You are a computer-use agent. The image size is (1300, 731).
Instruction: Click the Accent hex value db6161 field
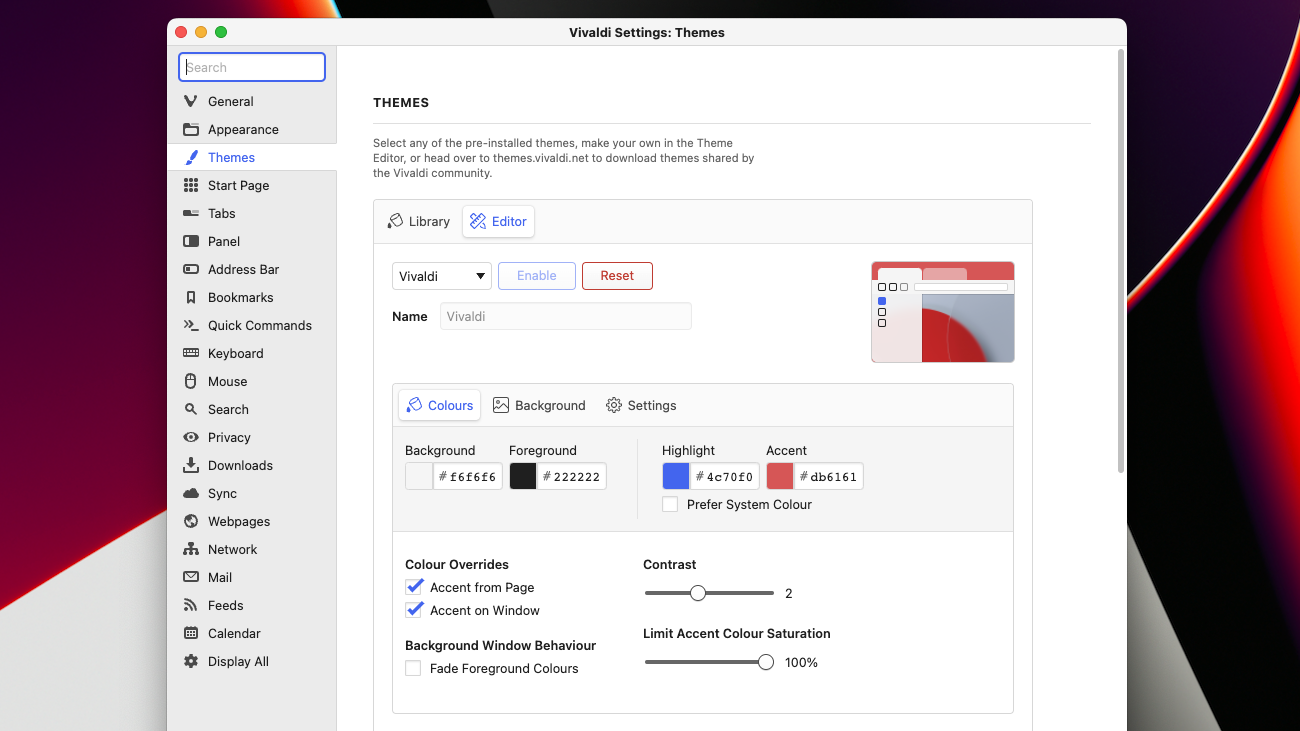pyautogui.click(x=829, y=476)
